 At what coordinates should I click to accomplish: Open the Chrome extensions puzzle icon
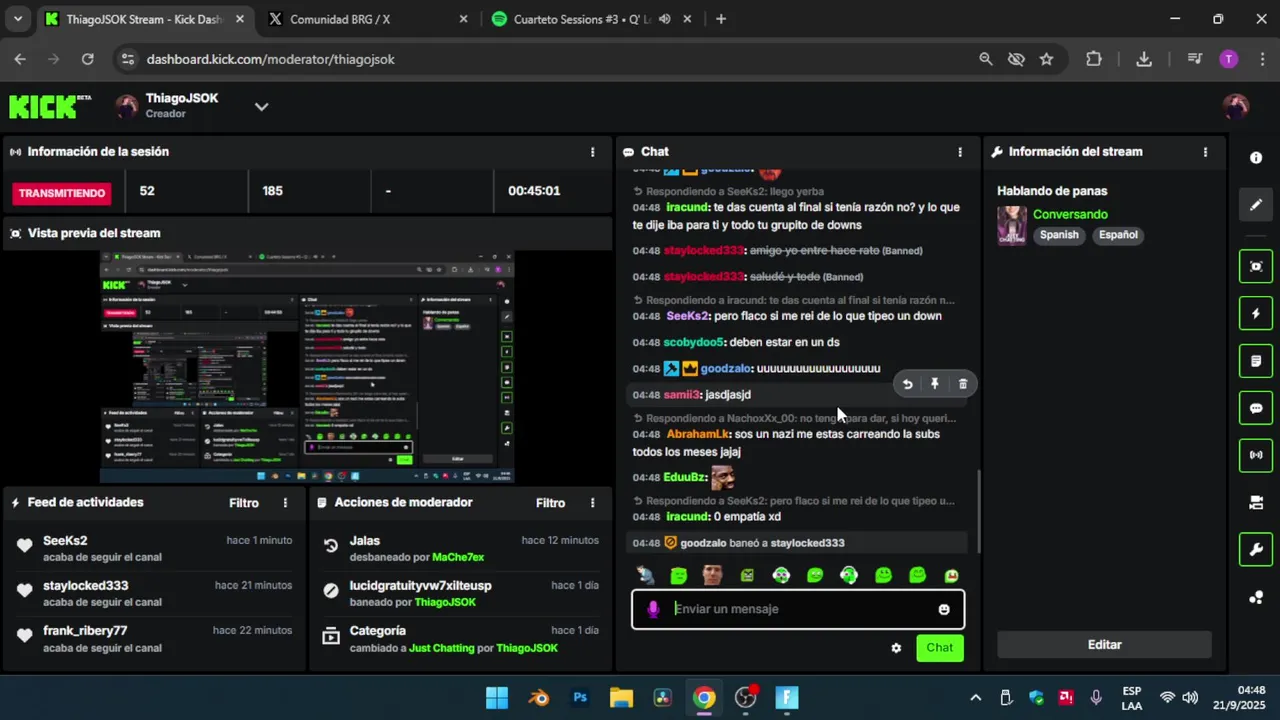point(1094,59)
